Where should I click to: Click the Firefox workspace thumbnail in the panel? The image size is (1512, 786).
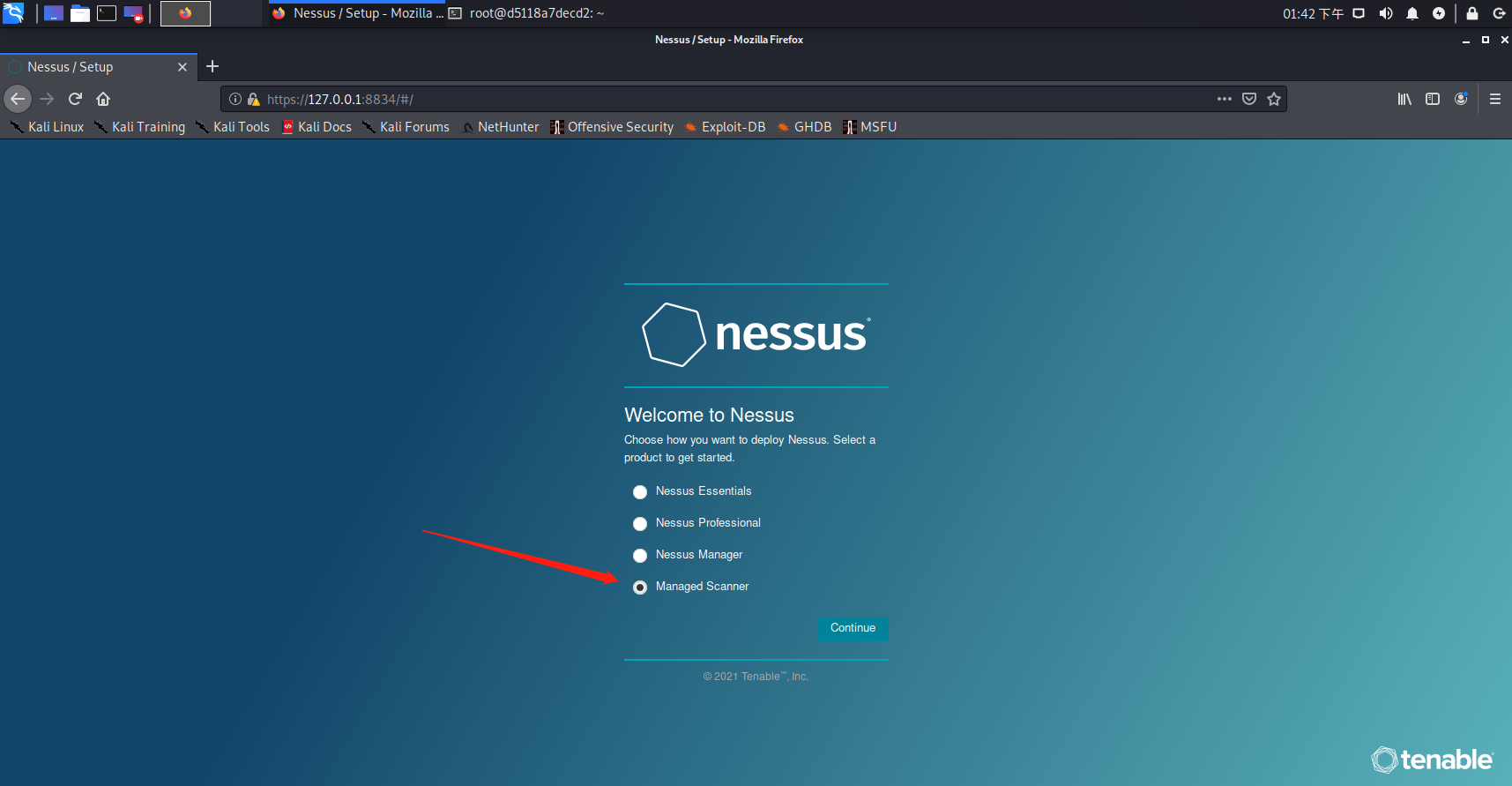click(185, 13)
